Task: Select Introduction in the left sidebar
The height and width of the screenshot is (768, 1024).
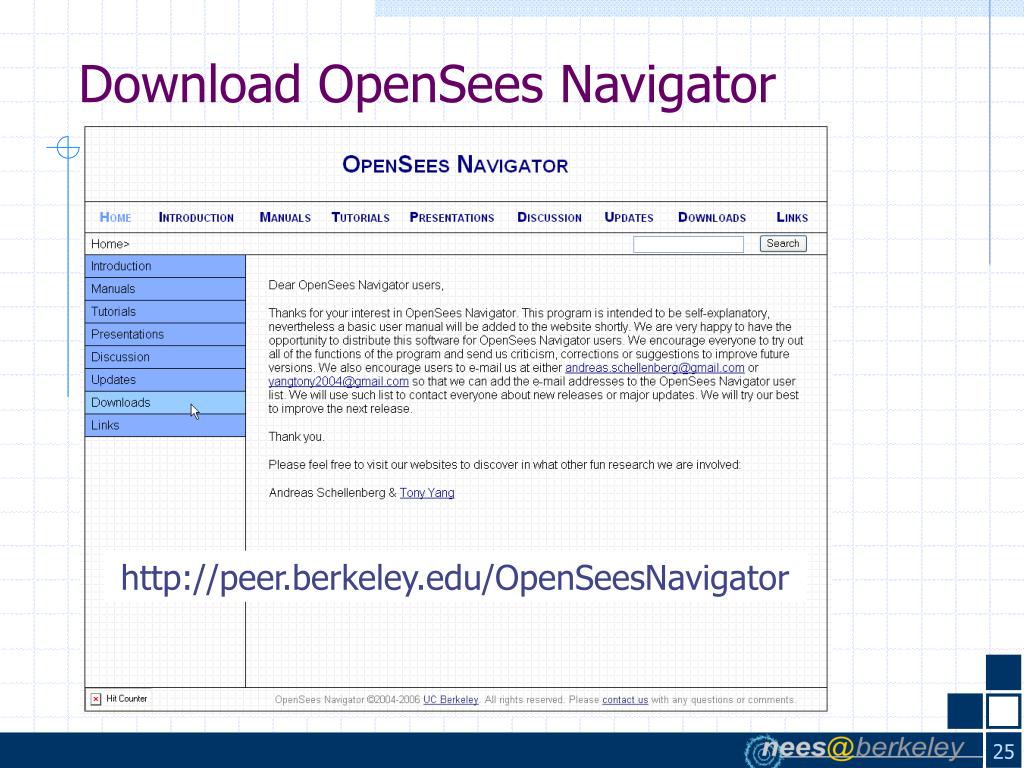Action: click(165, 266)
